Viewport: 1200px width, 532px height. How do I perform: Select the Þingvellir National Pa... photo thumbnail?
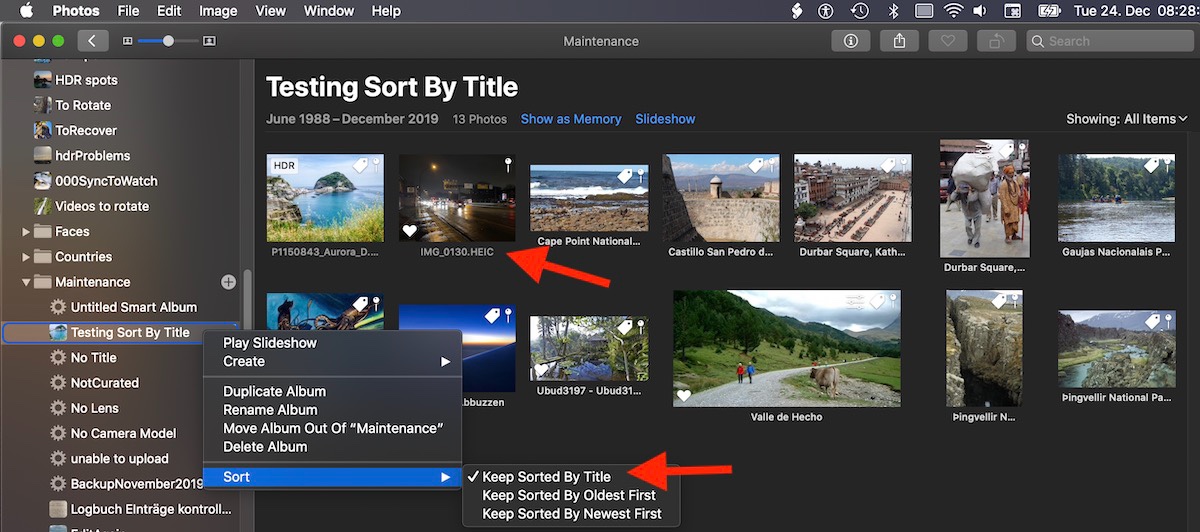tap(1116, 349)
